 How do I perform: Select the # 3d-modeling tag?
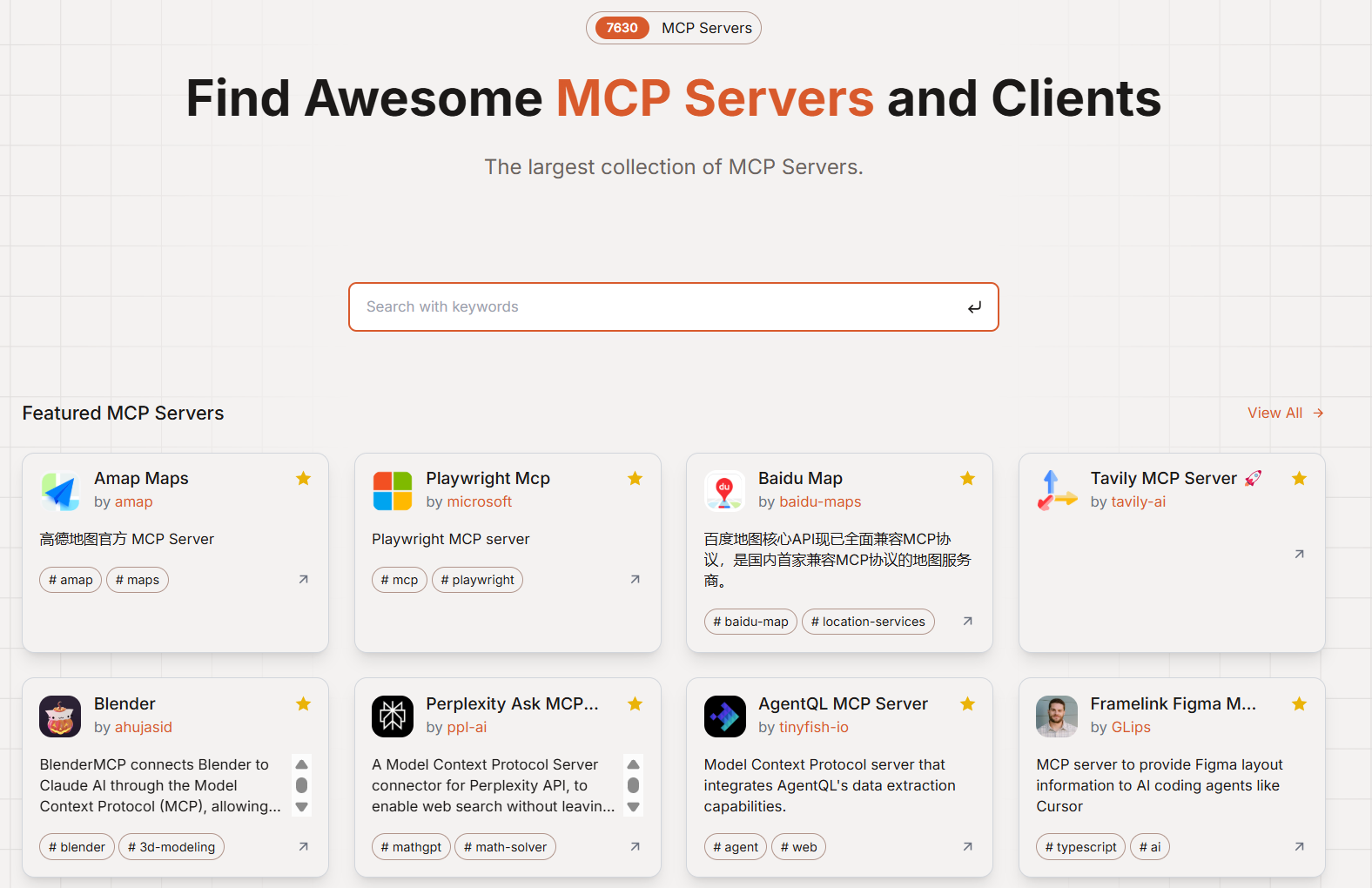point(171,847)
